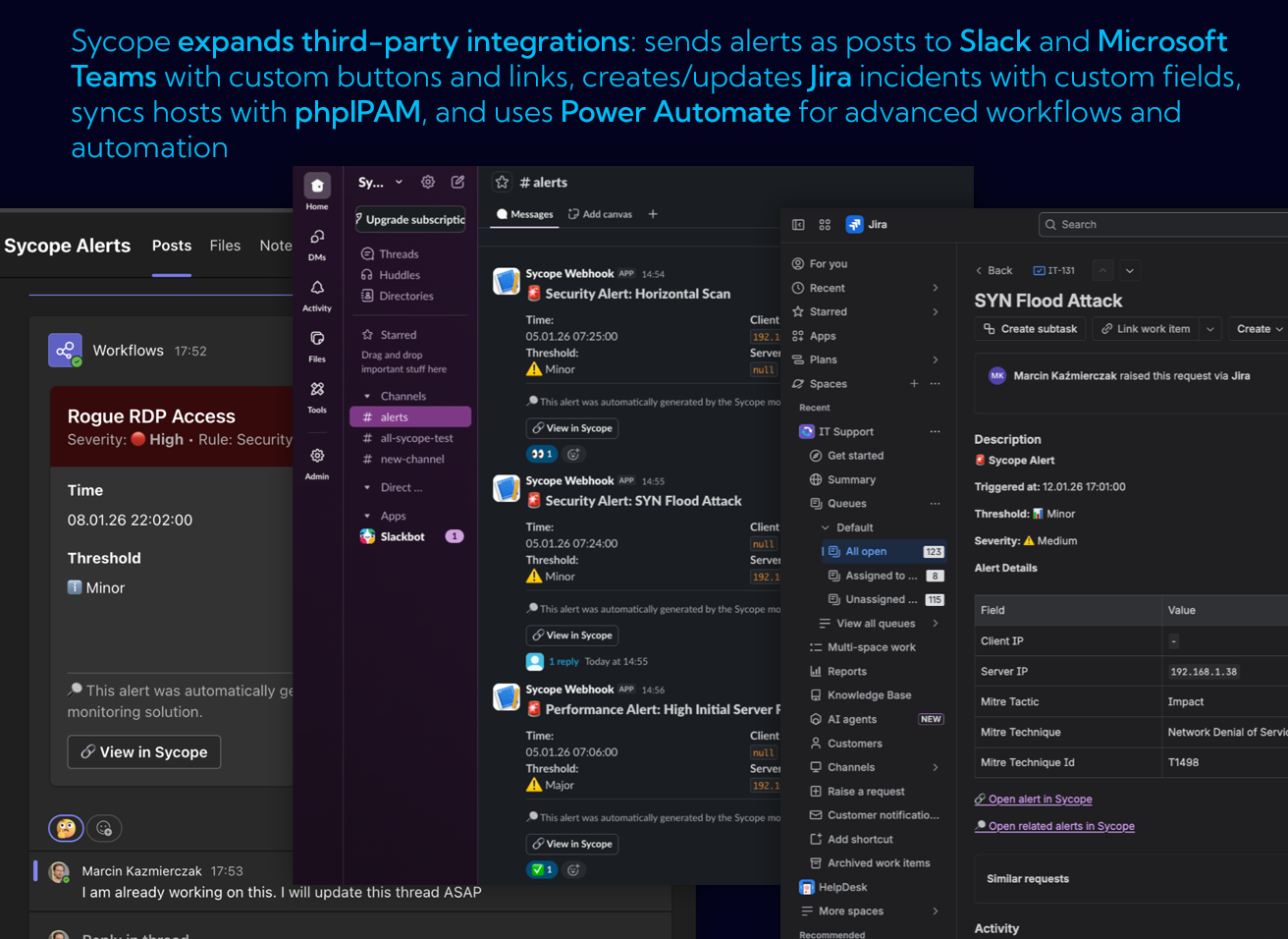Open Raise a request in Jira

(866, 792)
